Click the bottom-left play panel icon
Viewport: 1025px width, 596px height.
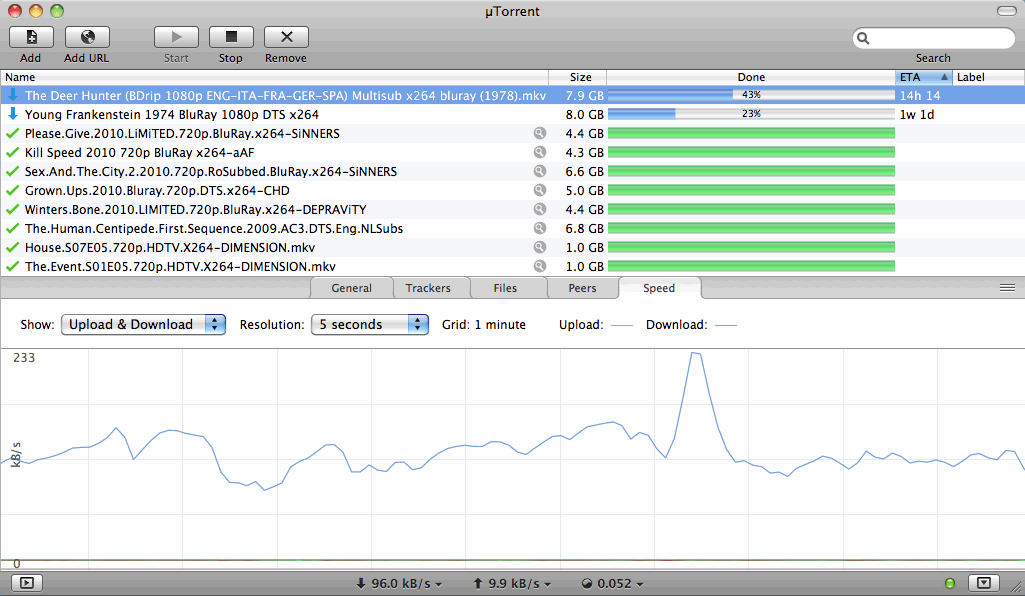coord(27,583)
